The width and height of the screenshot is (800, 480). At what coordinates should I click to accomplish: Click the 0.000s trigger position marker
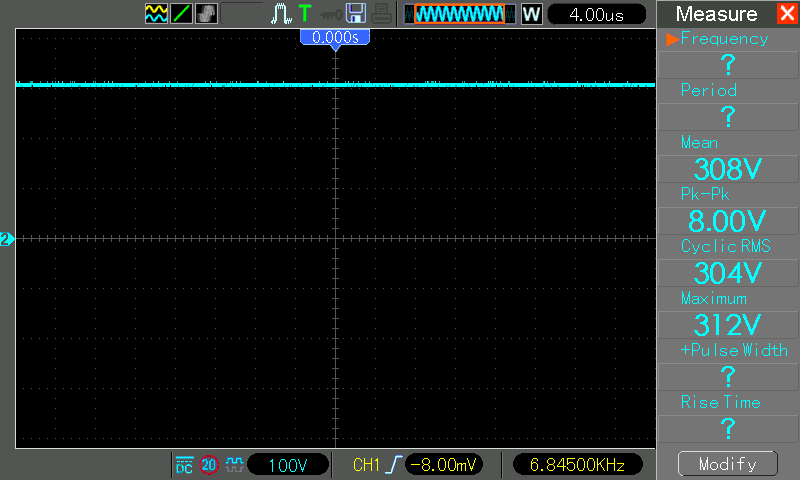point(335,37)
